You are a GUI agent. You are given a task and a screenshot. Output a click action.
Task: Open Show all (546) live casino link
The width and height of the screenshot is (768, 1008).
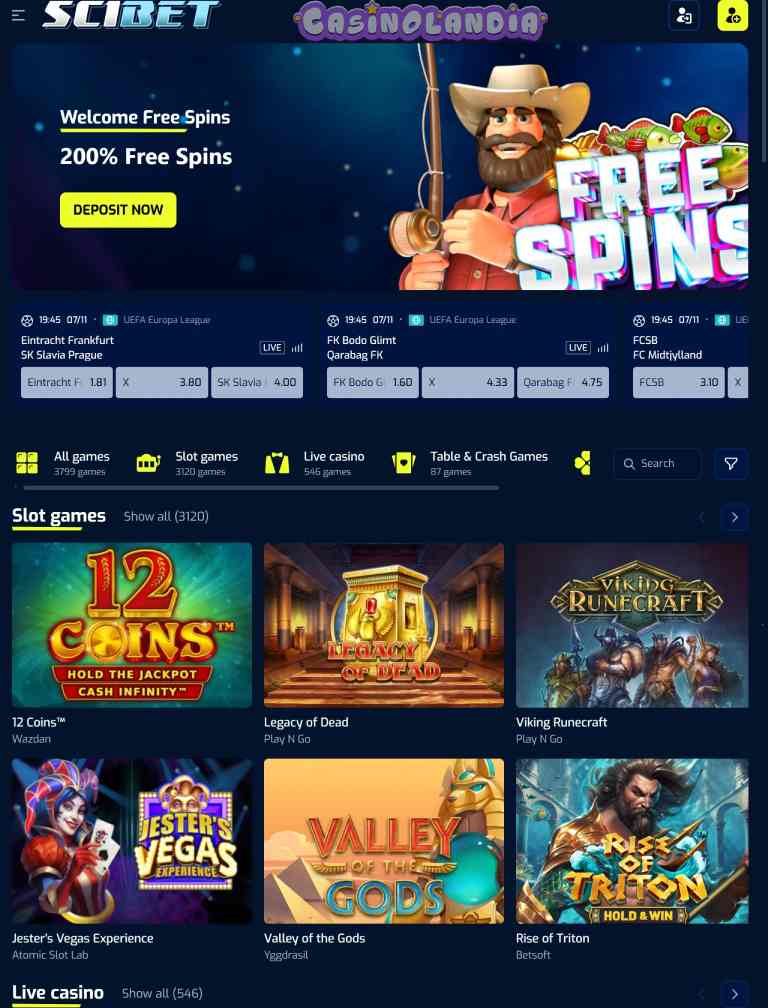click(162, 993)
